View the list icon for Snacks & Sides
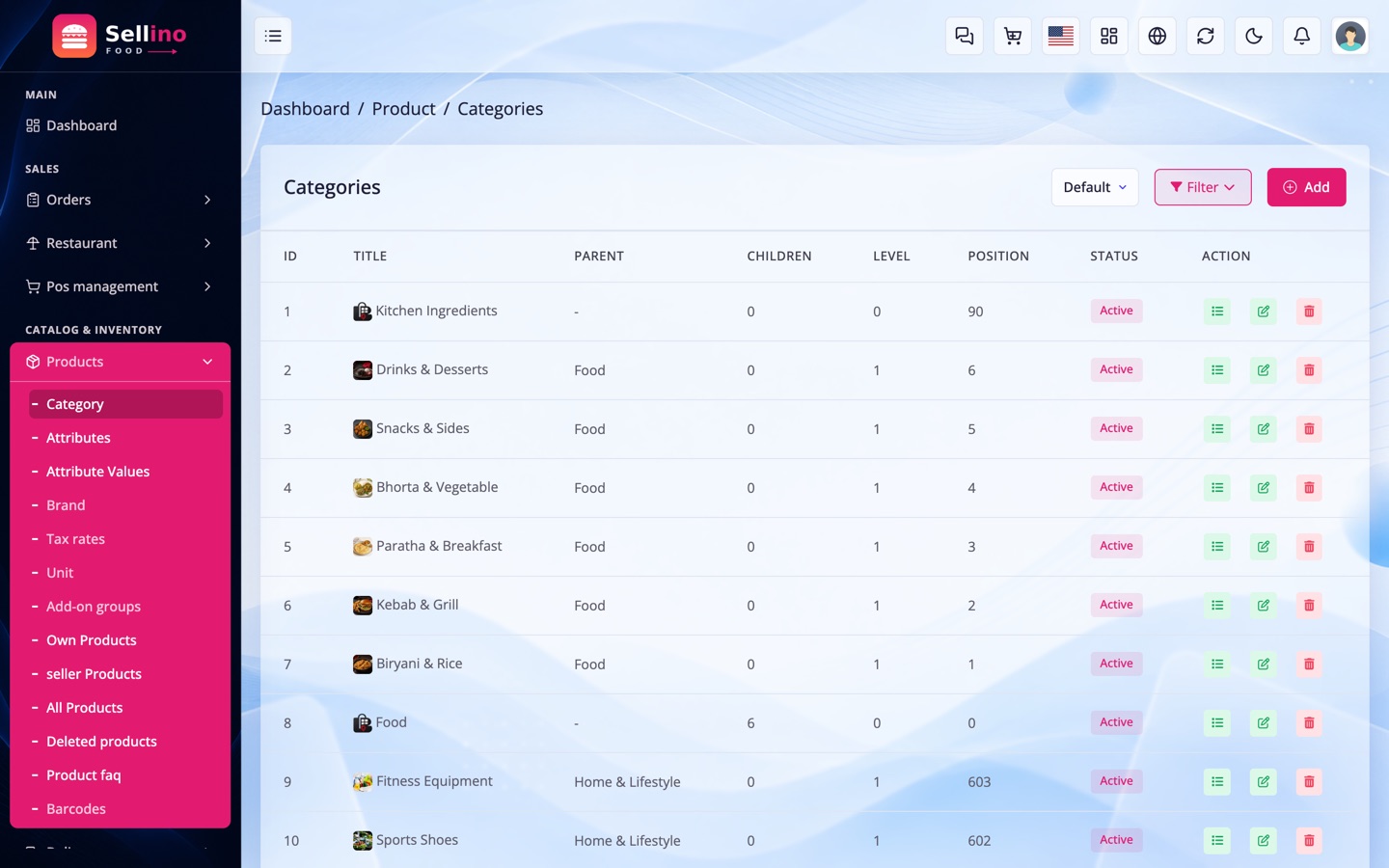1389x868 pixels. (1217, 429)
